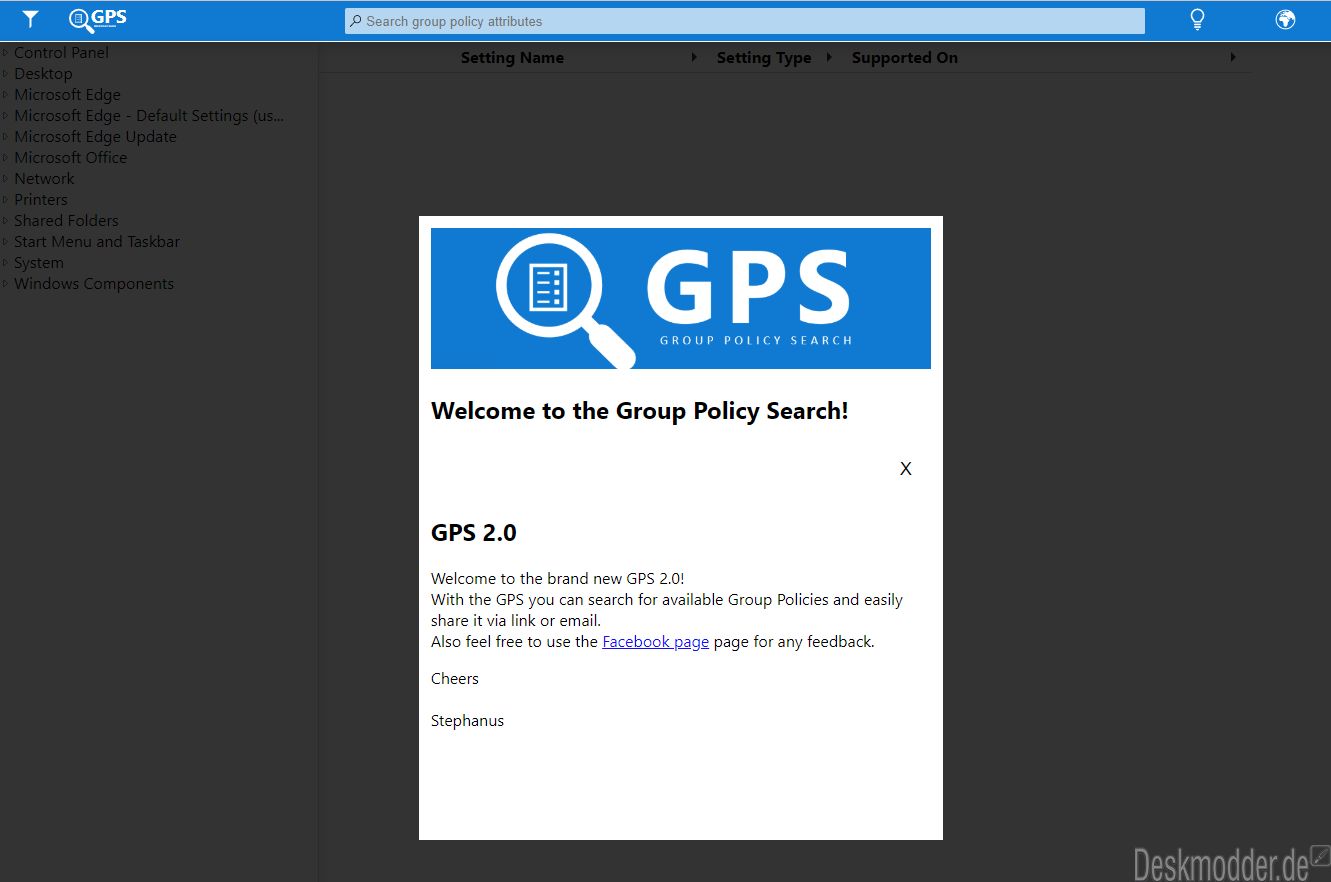
Task: Click the 'Cheers' text
Action: [x=455, y=679]
